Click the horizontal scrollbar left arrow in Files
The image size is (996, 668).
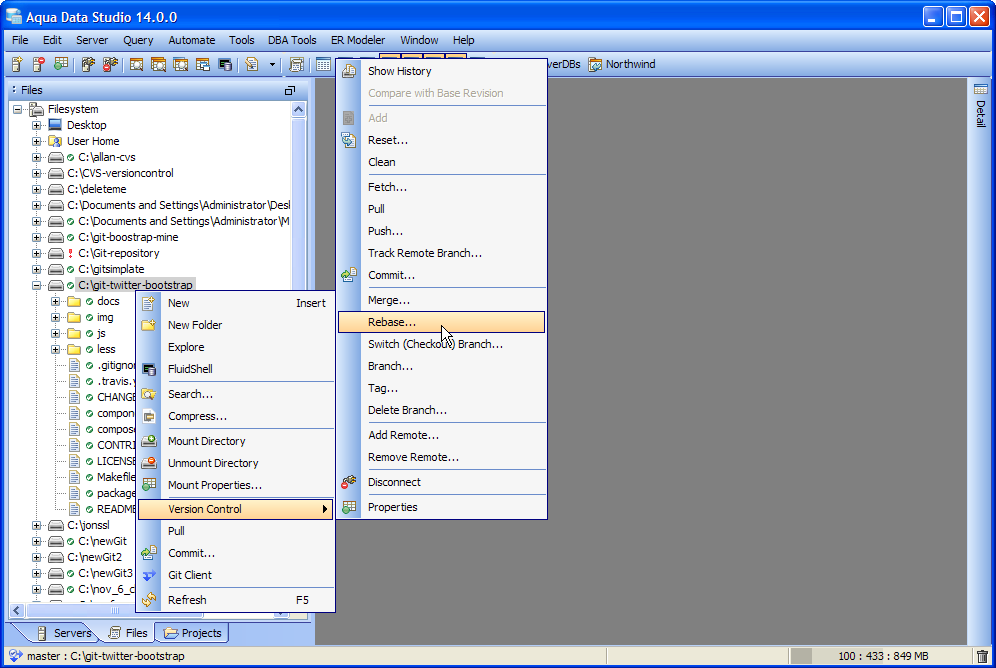coord(17,611)
